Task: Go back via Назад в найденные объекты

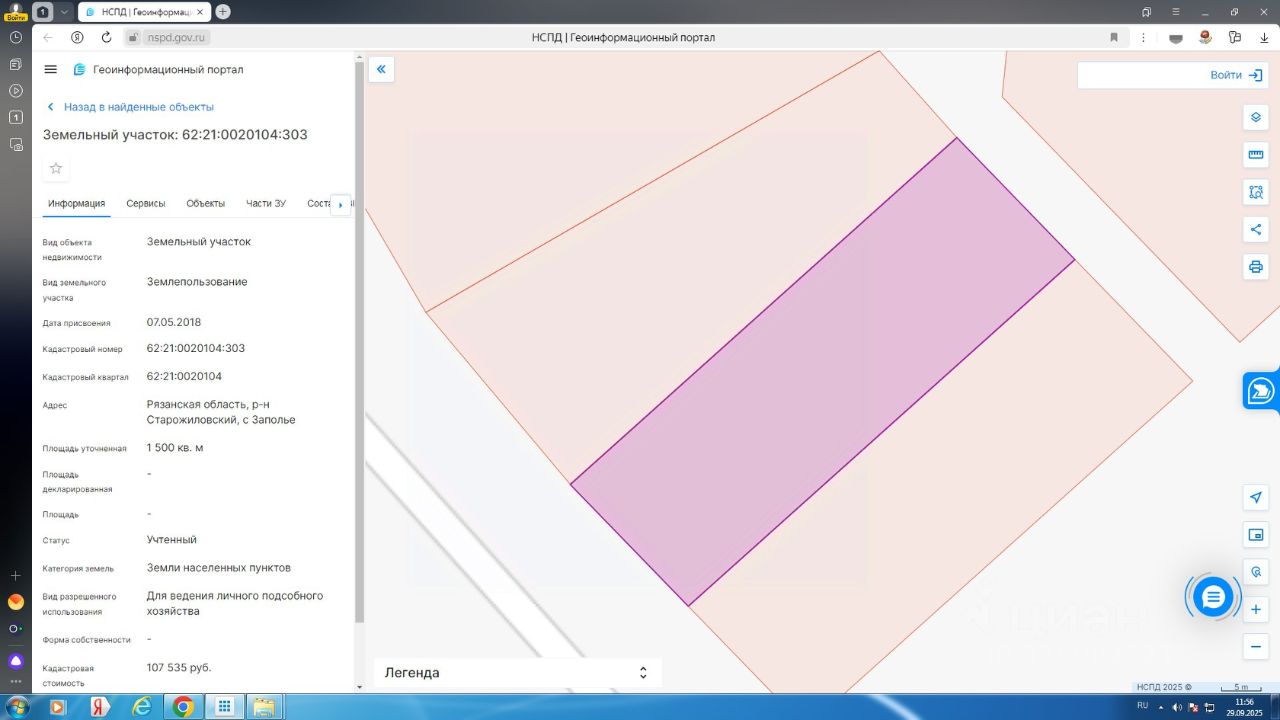Action: [x=130, y=107]
